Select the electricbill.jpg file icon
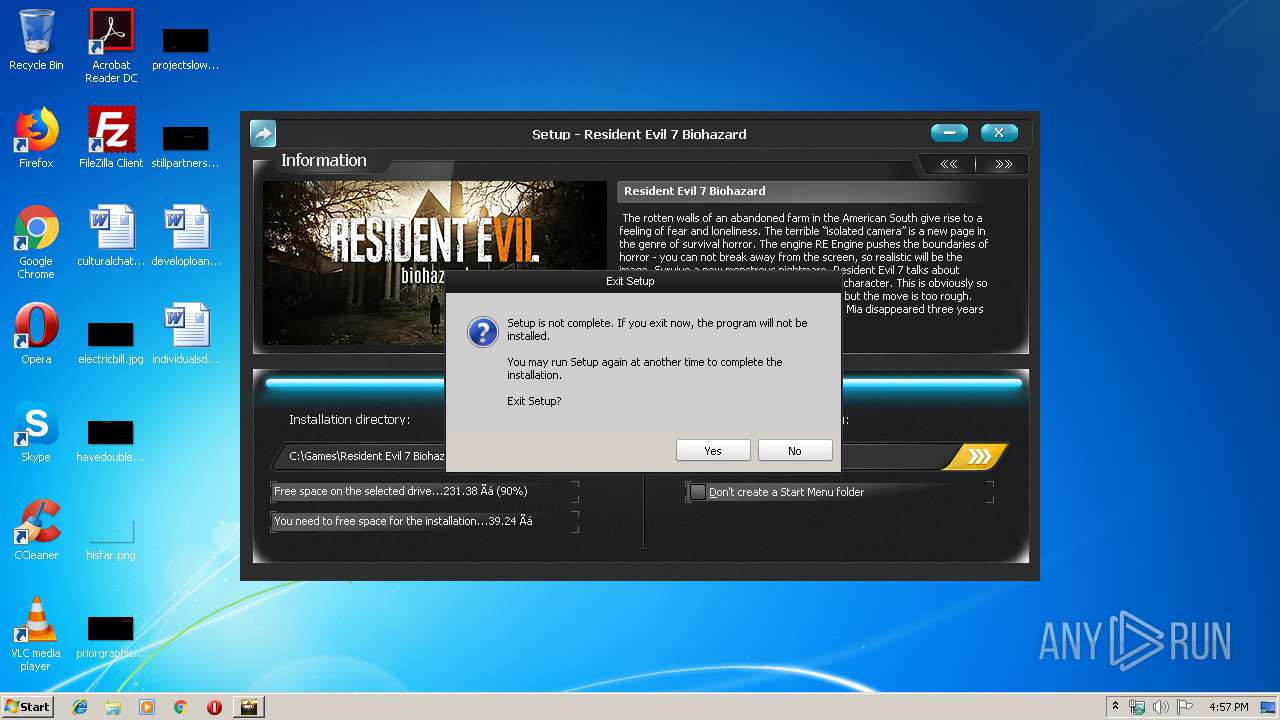Screen dimensions: 1280x720 click(111, 341)
